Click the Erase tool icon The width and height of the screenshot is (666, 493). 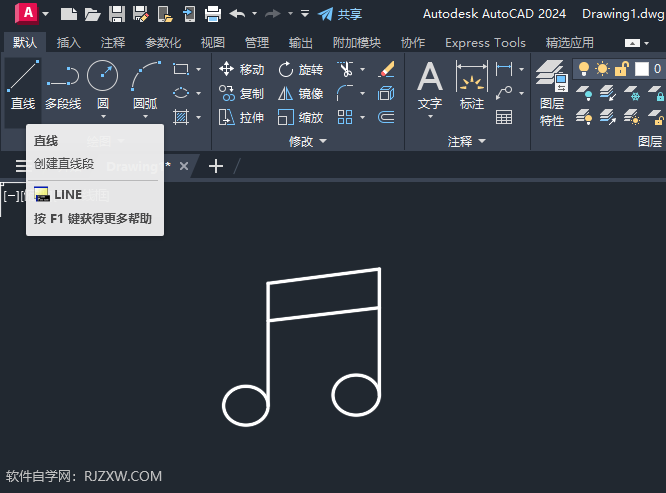[387, 69]
